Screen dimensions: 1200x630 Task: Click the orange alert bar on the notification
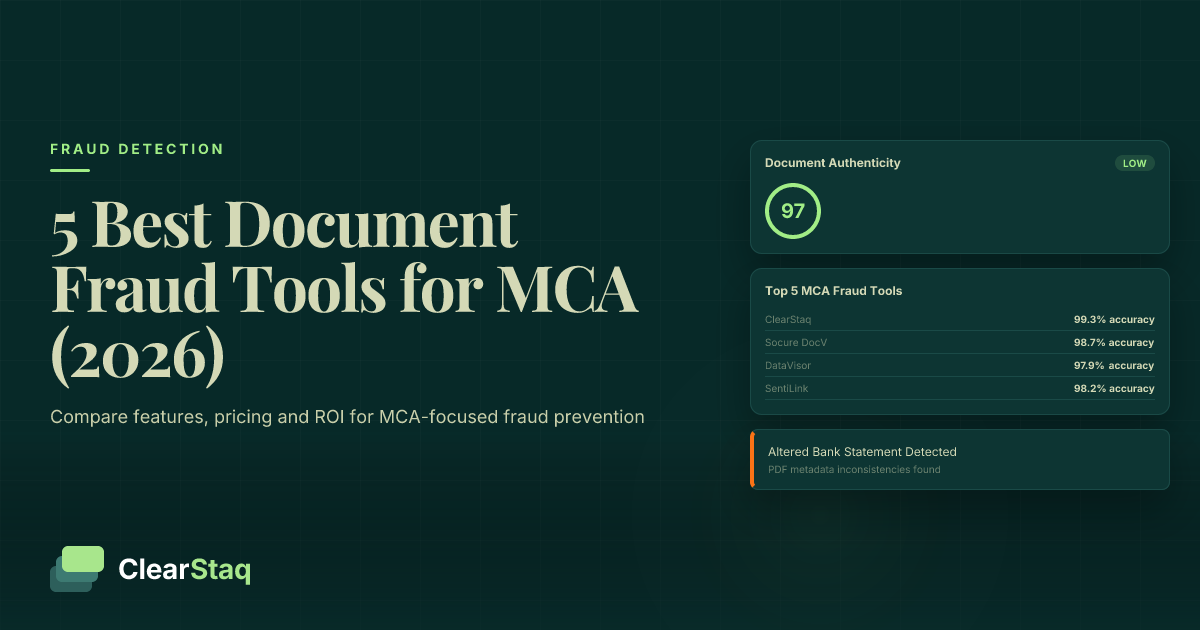coord(752,460)
